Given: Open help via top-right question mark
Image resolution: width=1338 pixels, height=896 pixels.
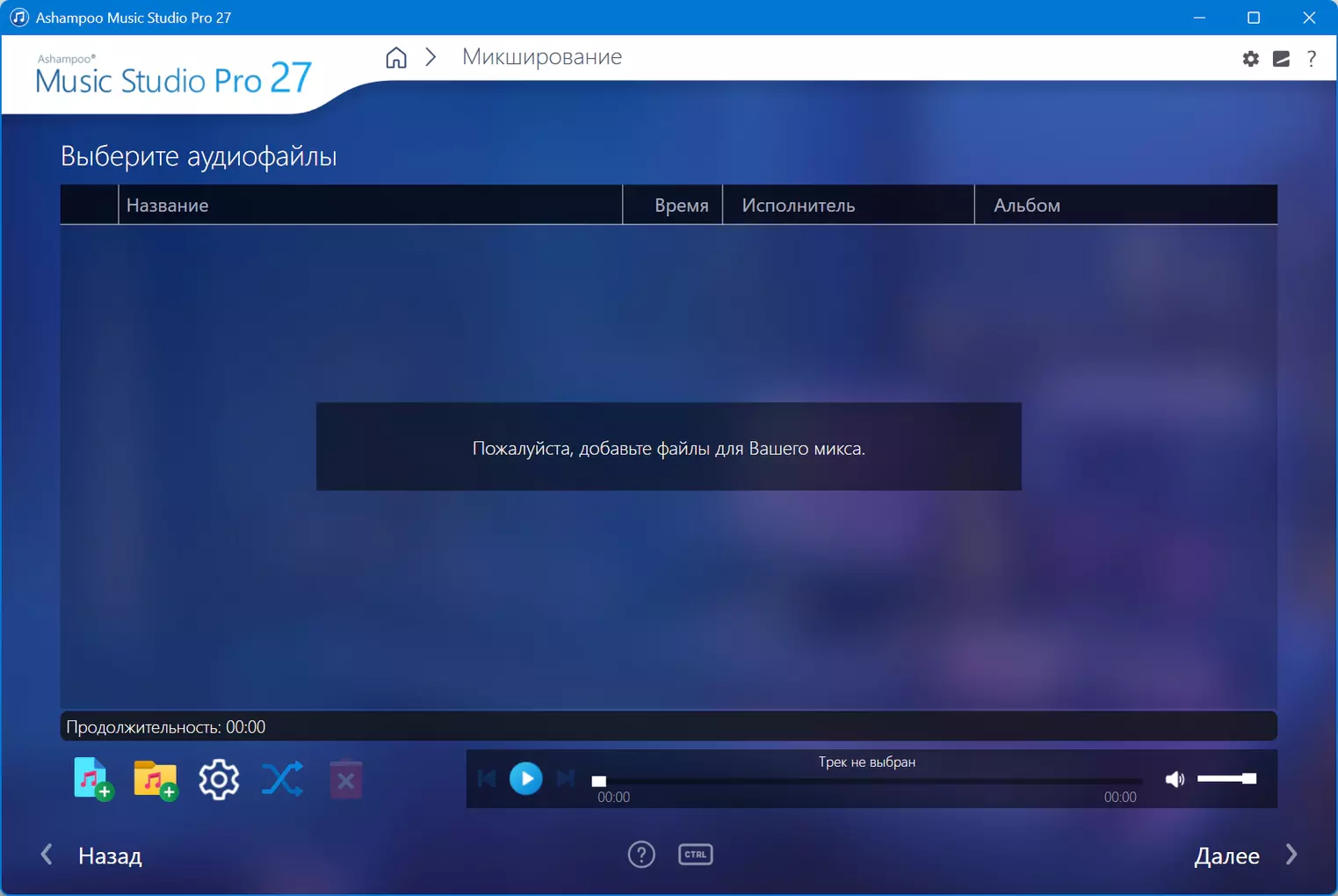Looking at the screenshot, I should [1312, 59].
